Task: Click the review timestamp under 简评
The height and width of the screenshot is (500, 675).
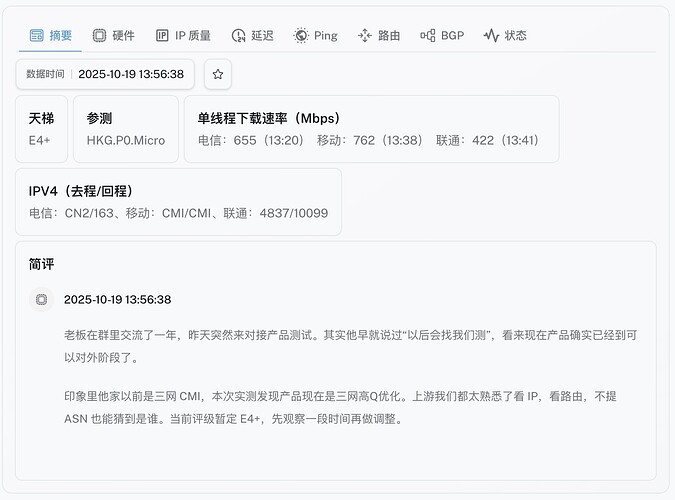Action: (x=117, y=299)
